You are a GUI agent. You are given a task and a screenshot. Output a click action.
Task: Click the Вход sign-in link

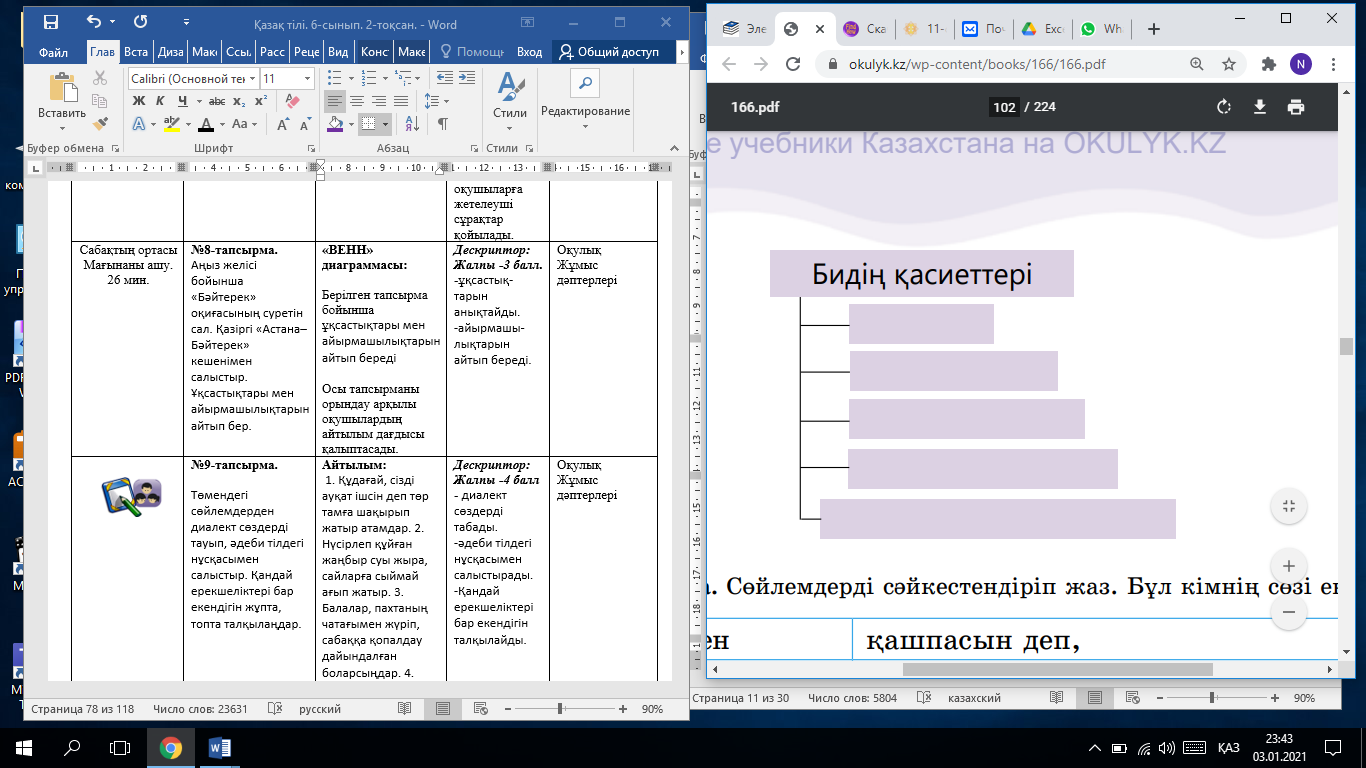pyautogui.click(x=529, y=52)
